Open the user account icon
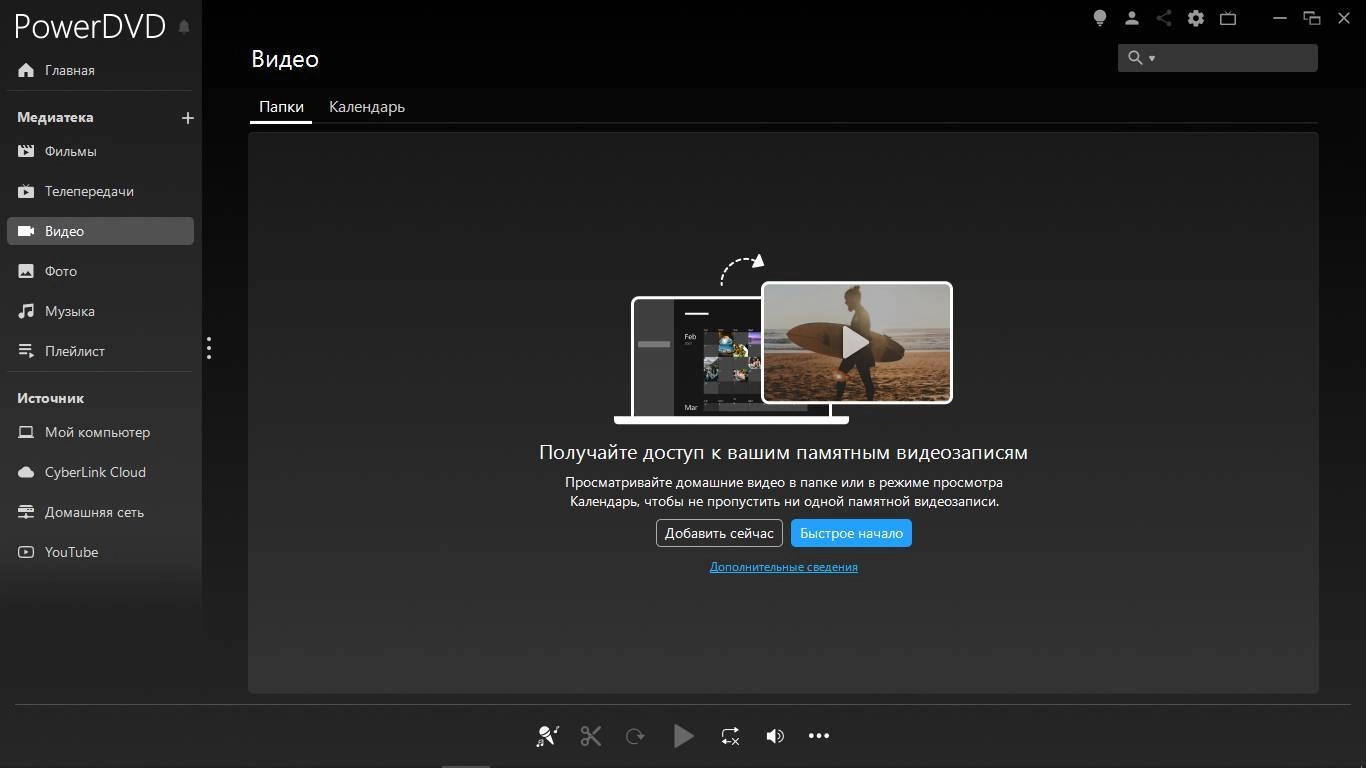The width and height of the screenshot is (1366, 768). tap(1132, 18)
